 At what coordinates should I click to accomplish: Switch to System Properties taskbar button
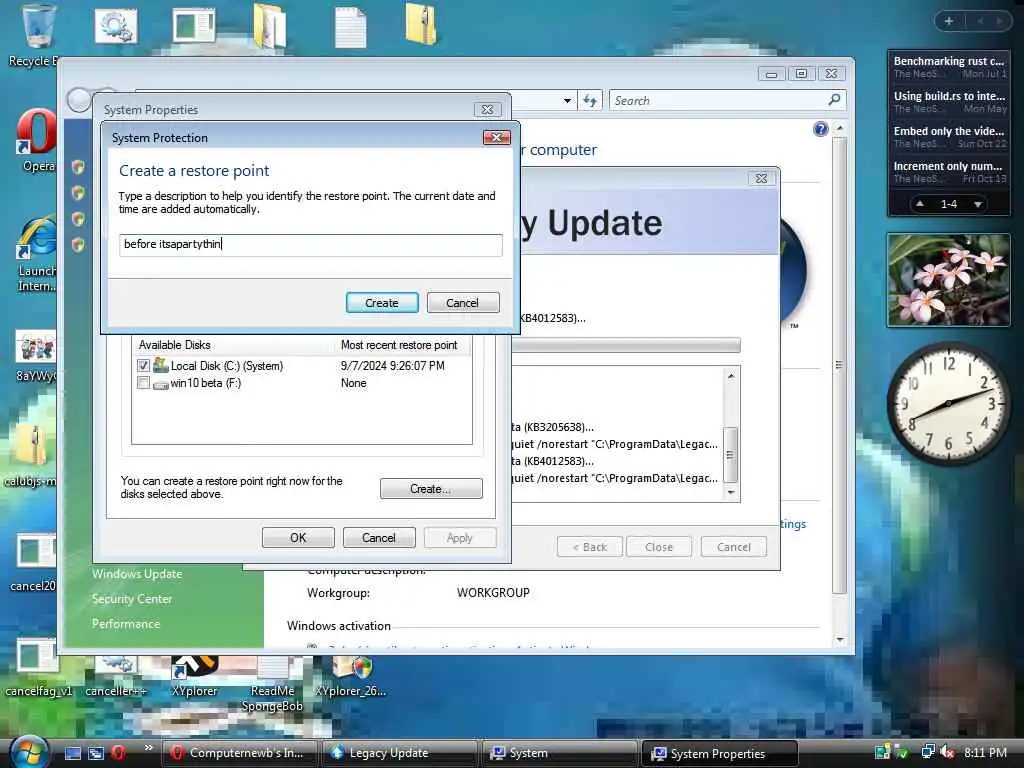pos(720,753)
